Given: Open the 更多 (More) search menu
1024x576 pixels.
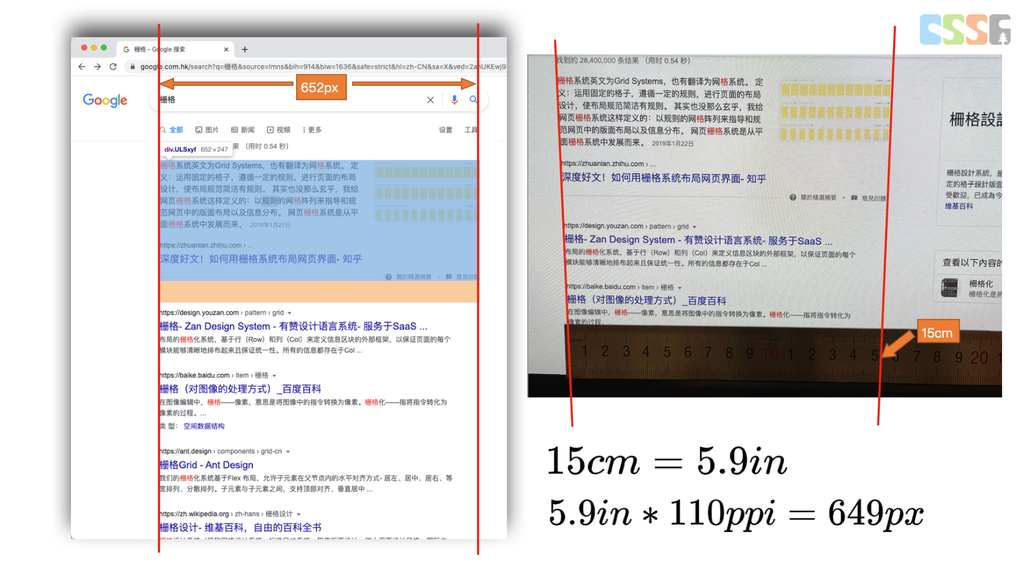Looking at the screenshot, I should coord(312,130).
